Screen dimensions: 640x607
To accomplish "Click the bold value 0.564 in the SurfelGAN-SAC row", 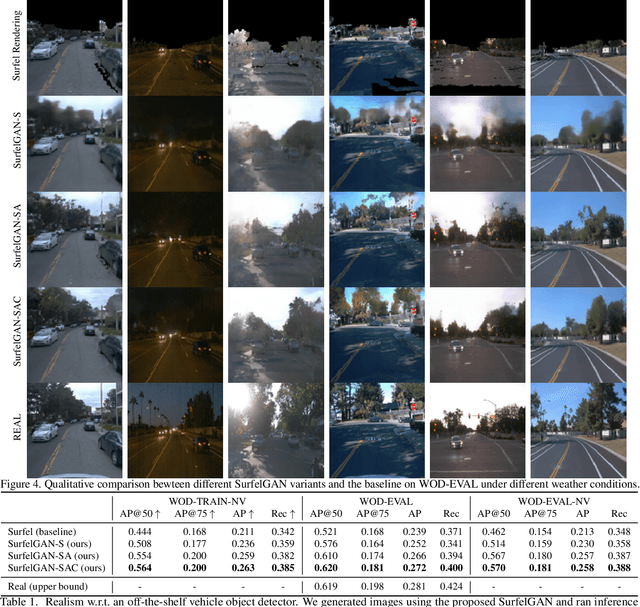I will [x=140, y=567].
